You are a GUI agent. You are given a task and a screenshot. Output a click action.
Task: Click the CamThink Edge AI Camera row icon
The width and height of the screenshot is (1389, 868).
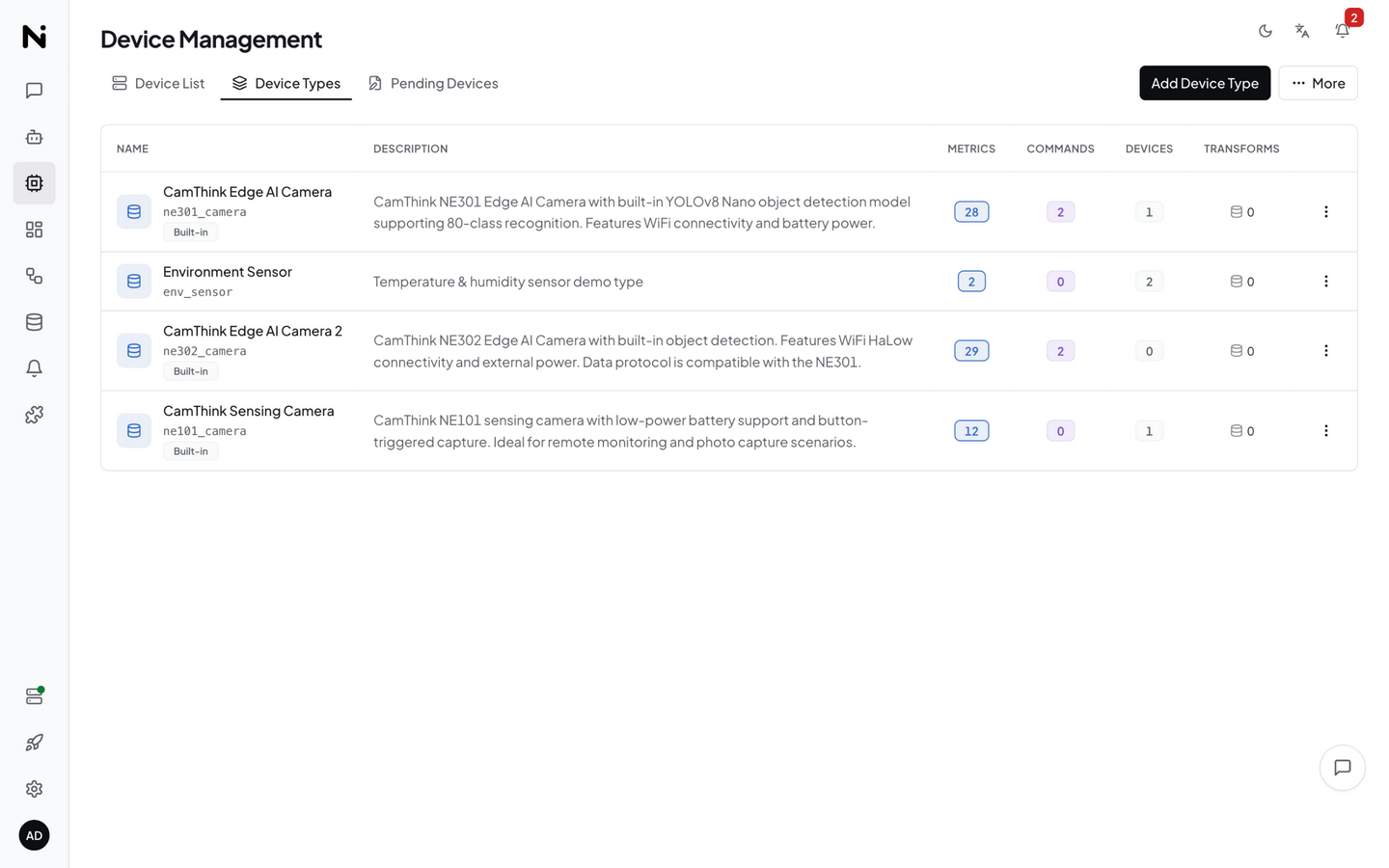coord(134,212)
